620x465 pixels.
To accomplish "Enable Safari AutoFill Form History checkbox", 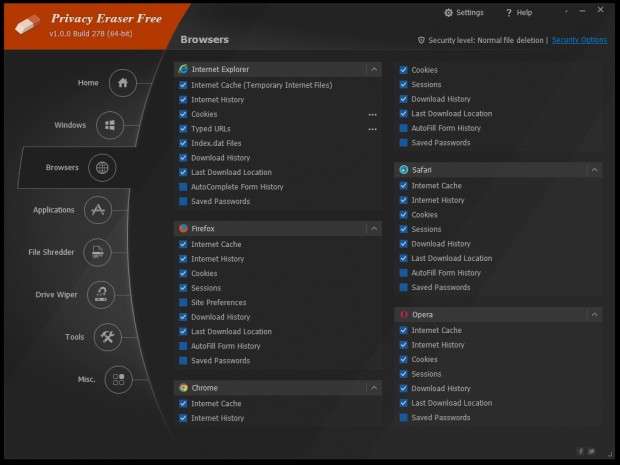I will [x=403, y=273].
